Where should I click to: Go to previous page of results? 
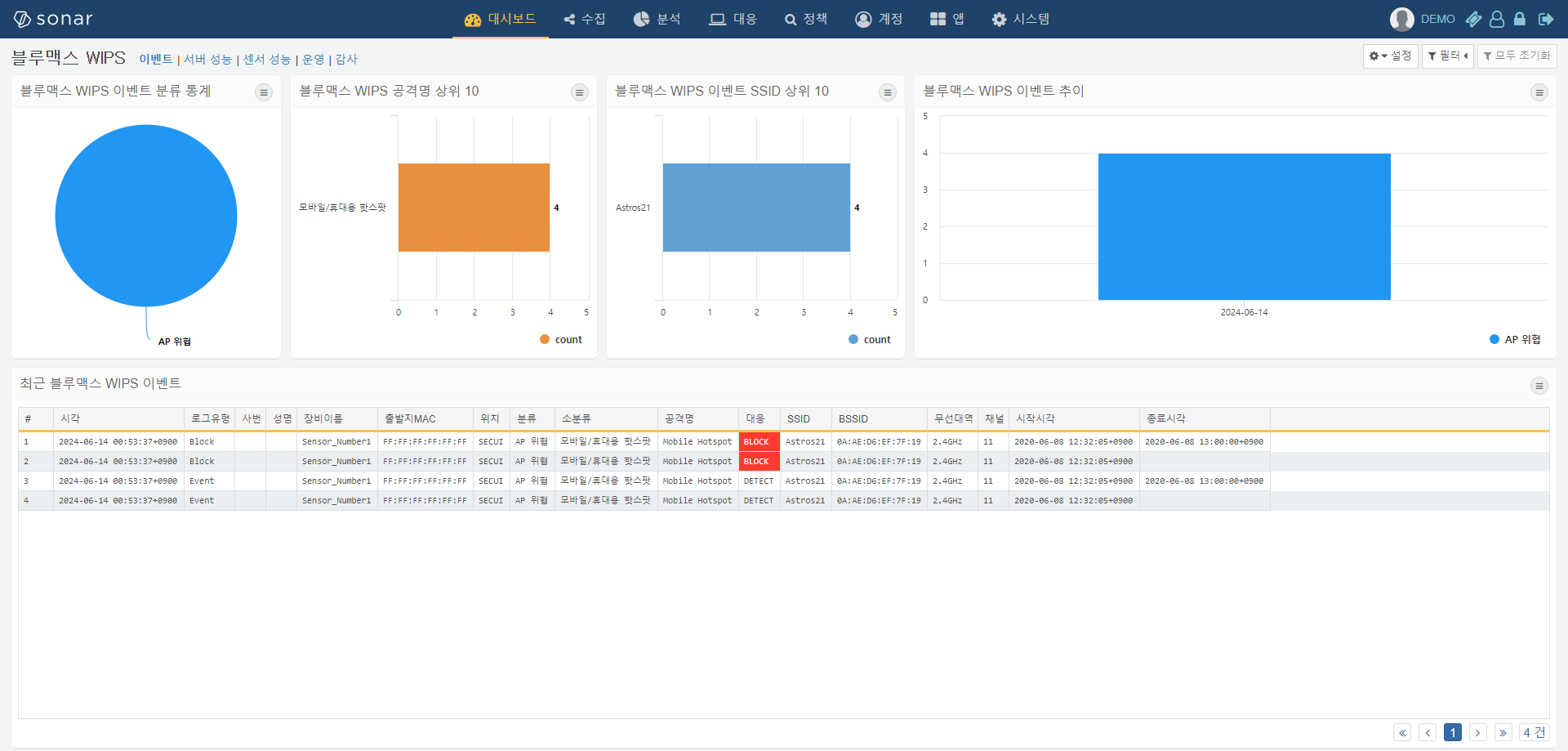(1428, 732)
